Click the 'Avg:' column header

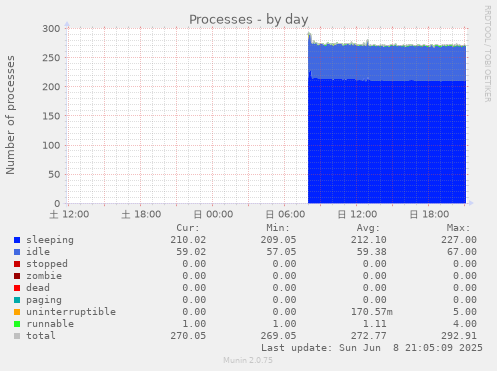368,228
